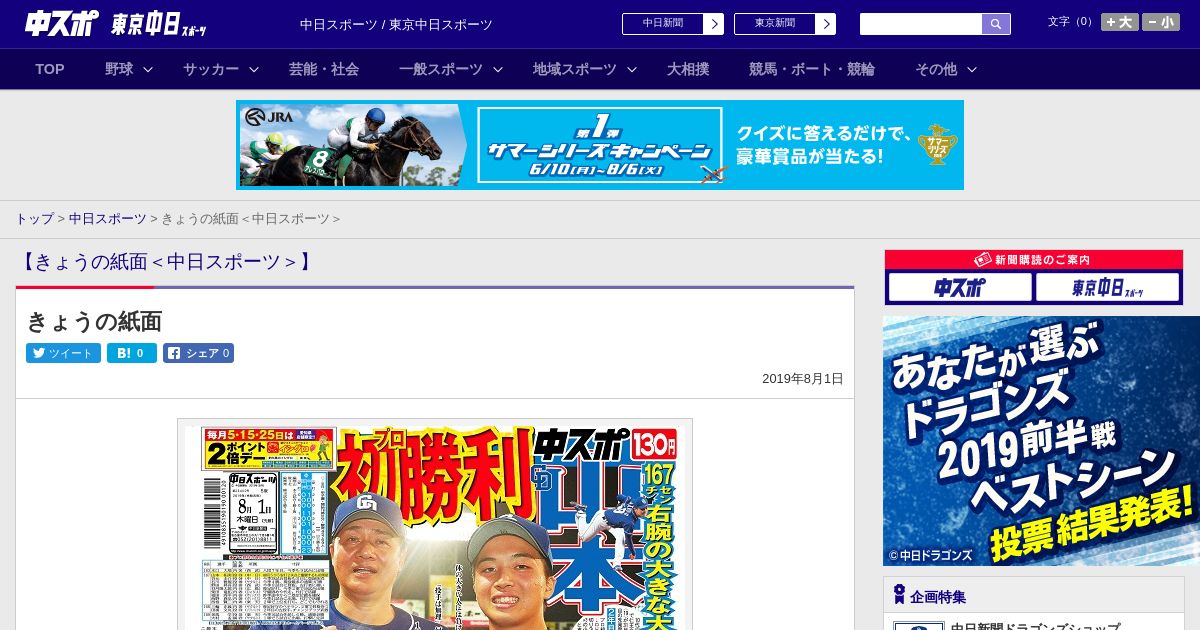Open ドラゴンズ 2019前半戦 ベストシーン banner
This screenshot has height=630, width=1200.
pyautogui.click(x=1041, y=441)
